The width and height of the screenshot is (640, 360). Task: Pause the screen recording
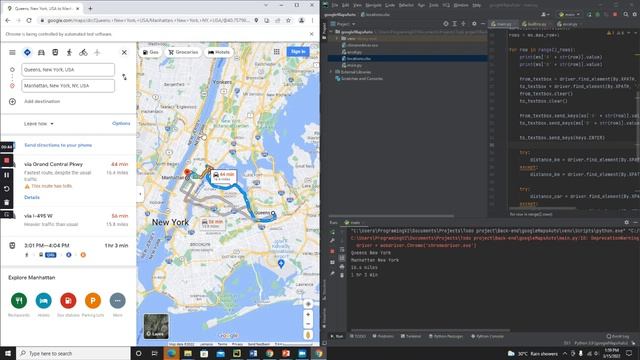click(7, 175)
